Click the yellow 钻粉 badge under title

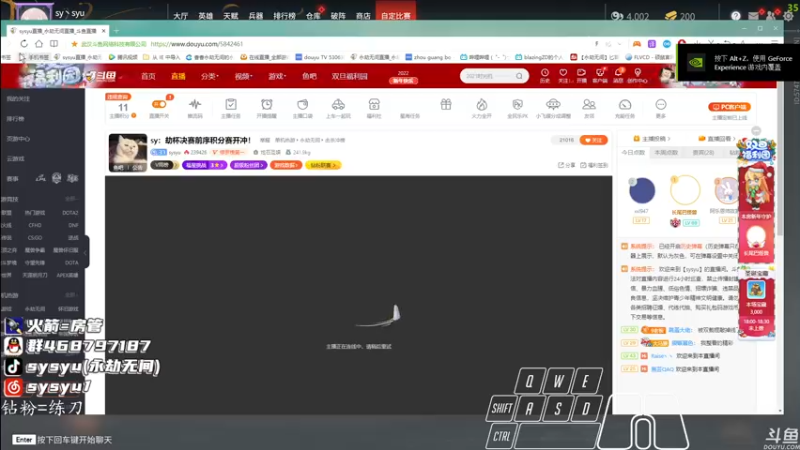[x=323, y=165]
